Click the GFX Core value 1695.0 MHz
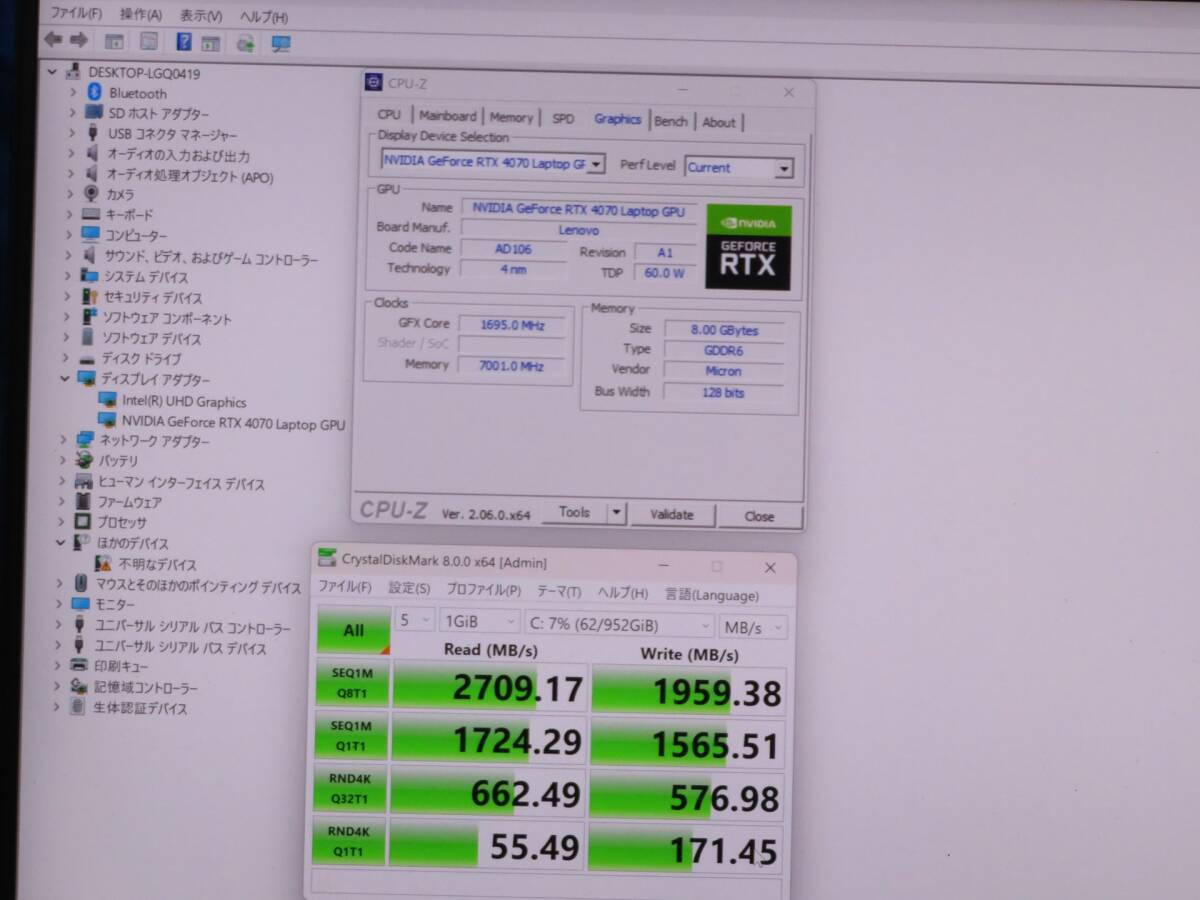1200x900 pixels. 511,324
